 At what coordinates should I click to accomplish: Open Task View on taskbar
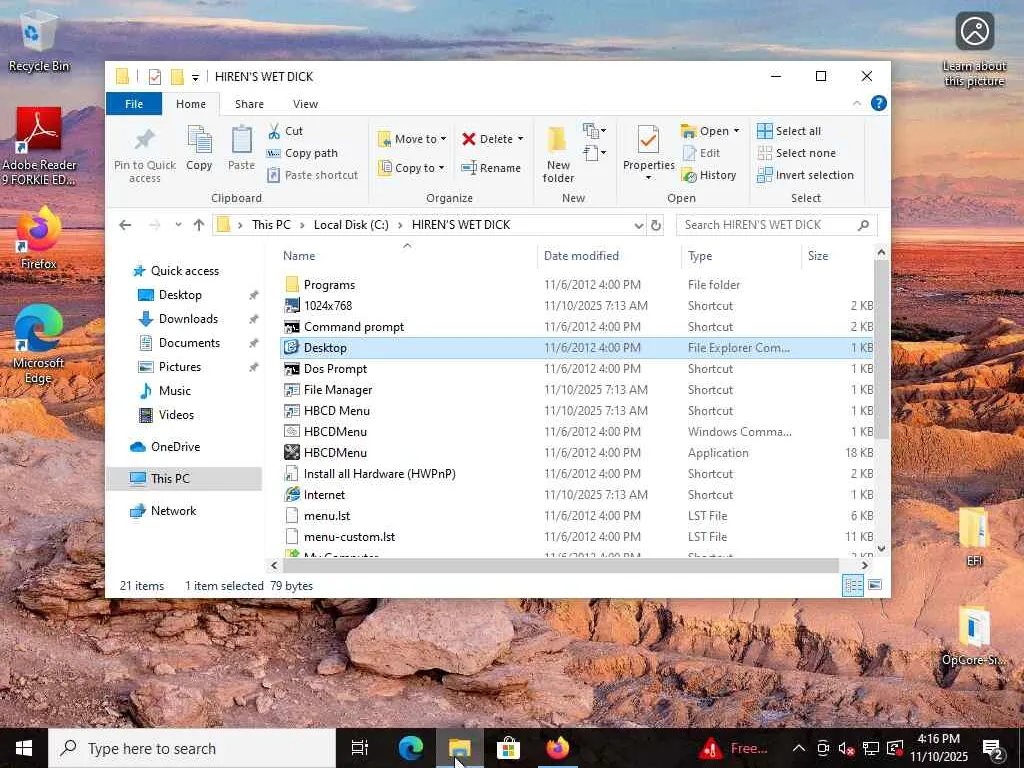tap(360, 748)
